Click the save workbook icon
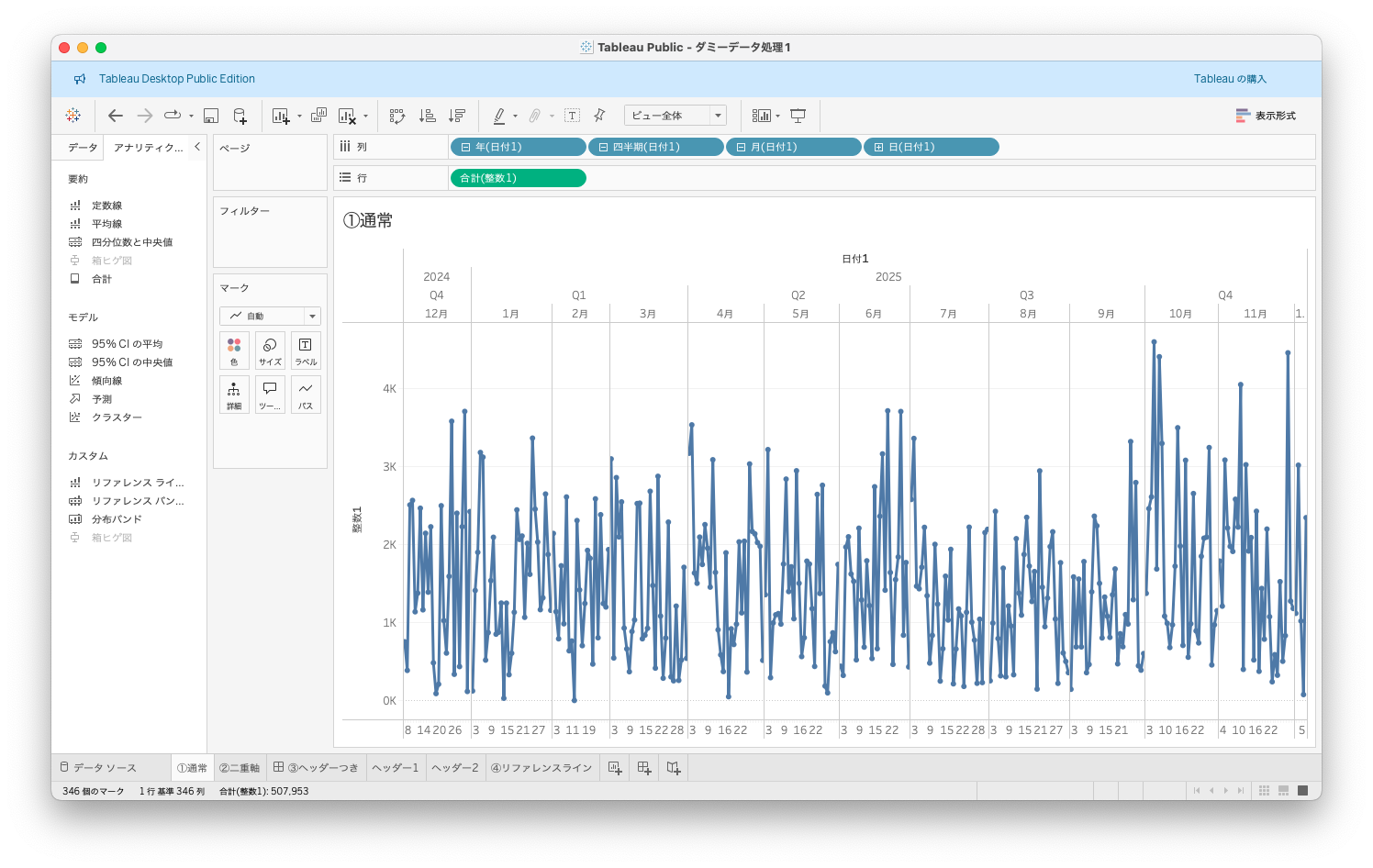 click(211, 116)
